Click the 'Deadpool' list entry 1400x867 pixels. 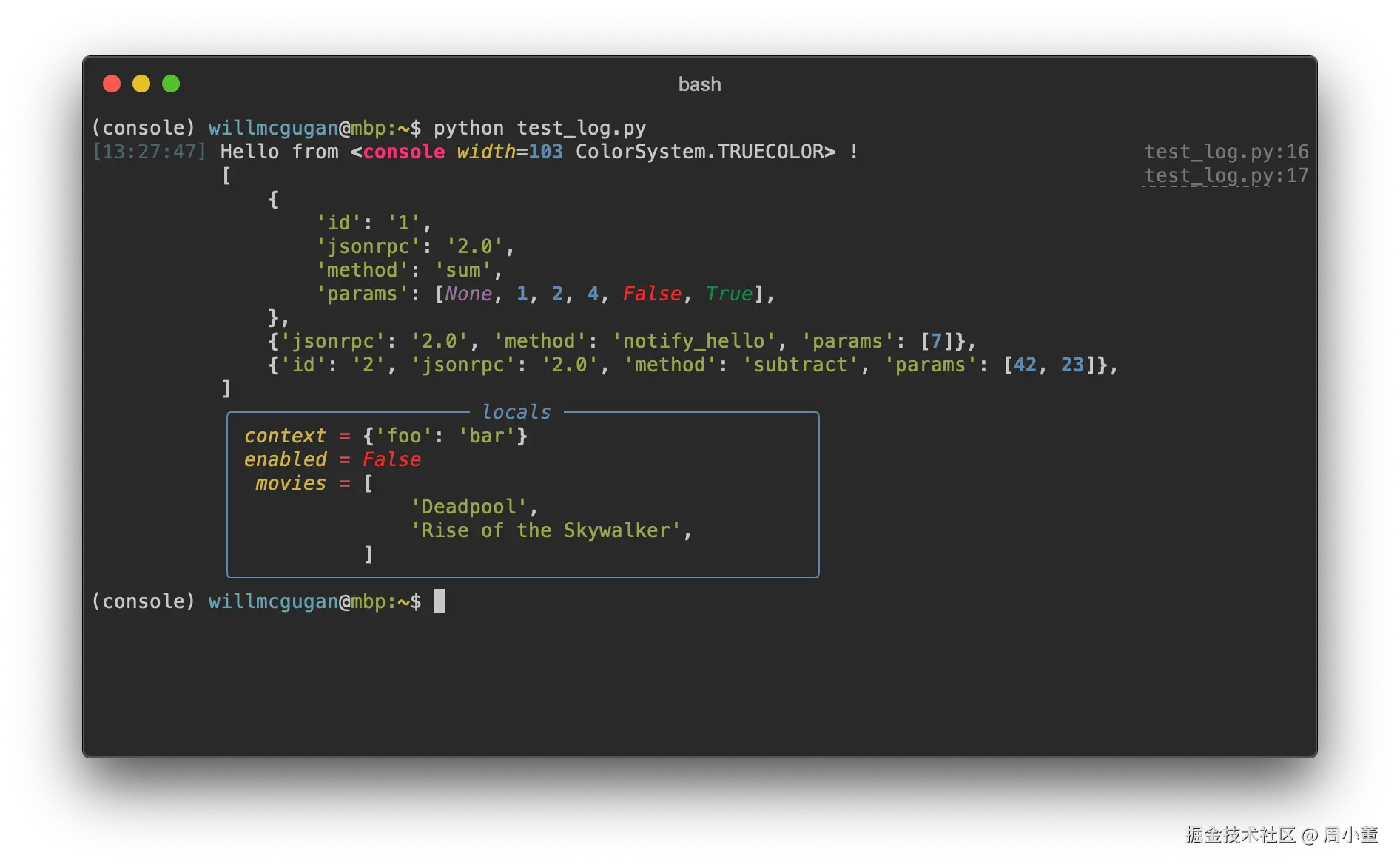pyautogui.click(x=468, y=507)
